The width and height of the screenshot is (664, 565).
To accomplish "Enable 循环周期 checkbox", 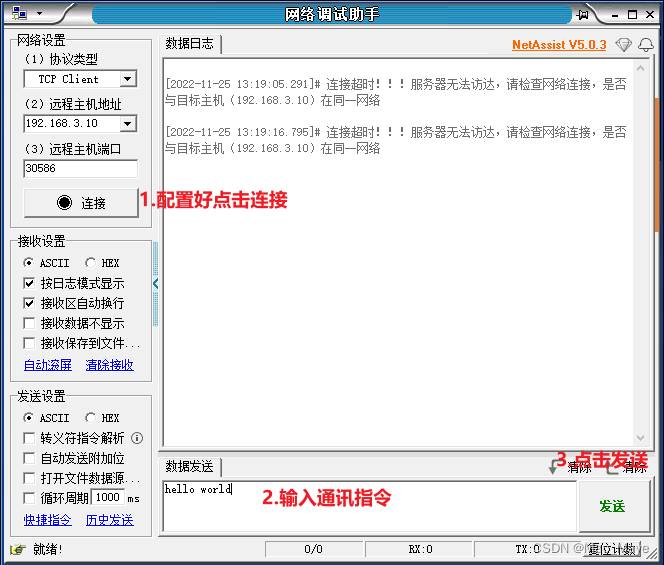I will point(29,498).
